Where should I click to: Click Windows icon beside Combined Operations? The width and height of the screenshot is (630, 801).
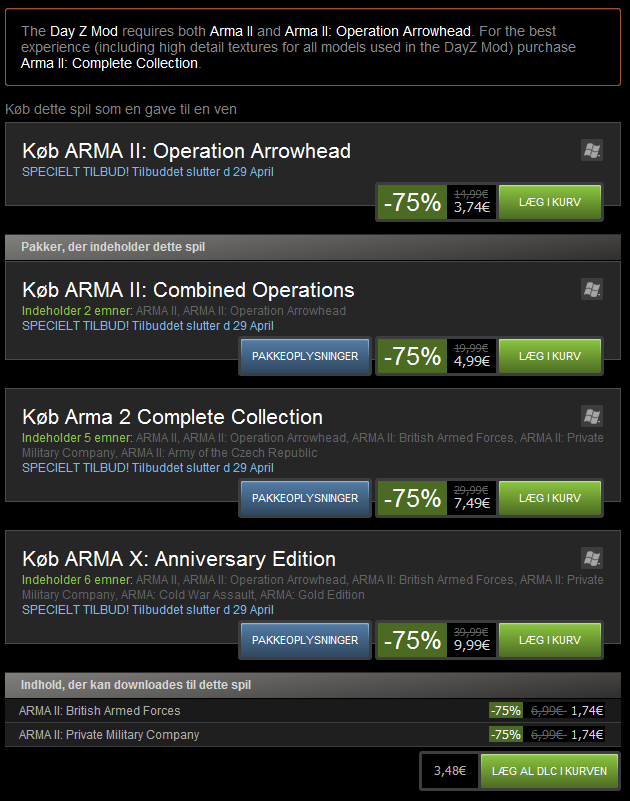coord(592,289)
